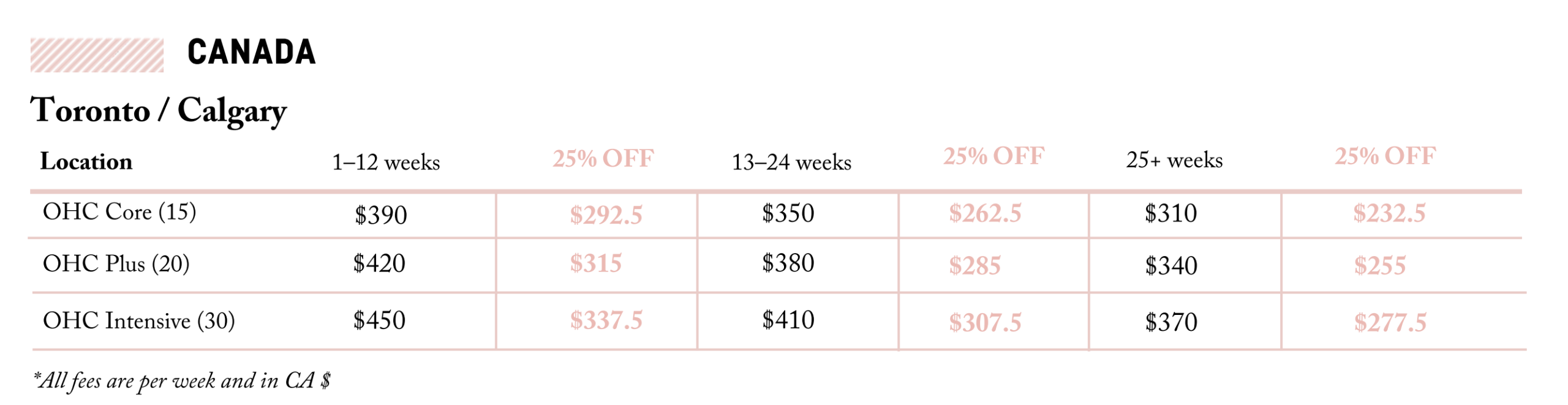This screenshot has height=405, width=1568.
Task: Click the pink striped swatch beside CANADA
Action: [97, 55]
